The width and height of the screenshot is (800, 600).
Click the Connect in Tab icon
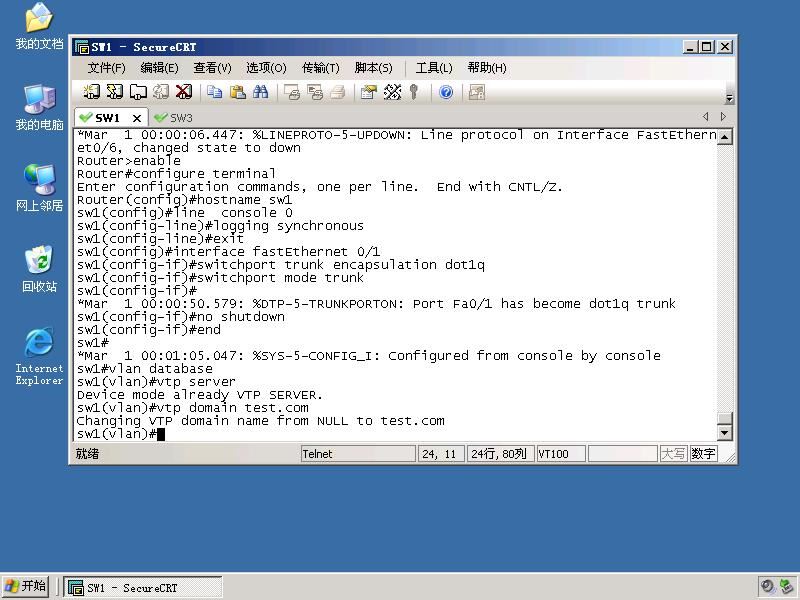pyautogui.click(x=138, y=92)
